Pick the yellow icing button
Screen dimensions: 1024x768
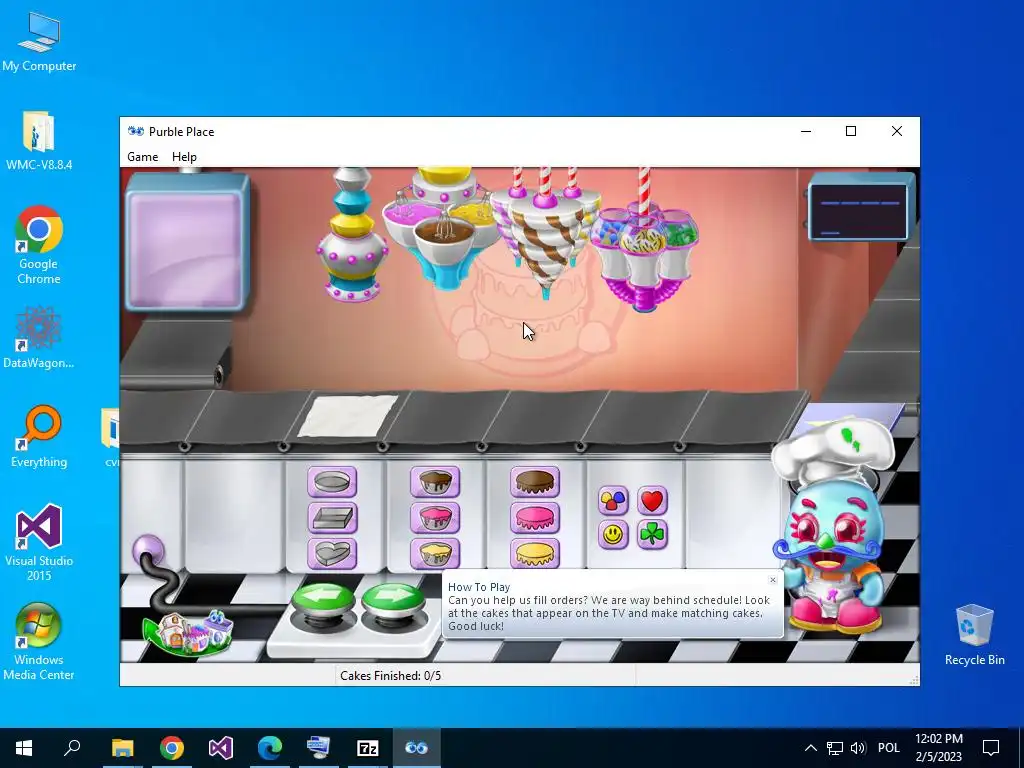(x=535, y=554)
